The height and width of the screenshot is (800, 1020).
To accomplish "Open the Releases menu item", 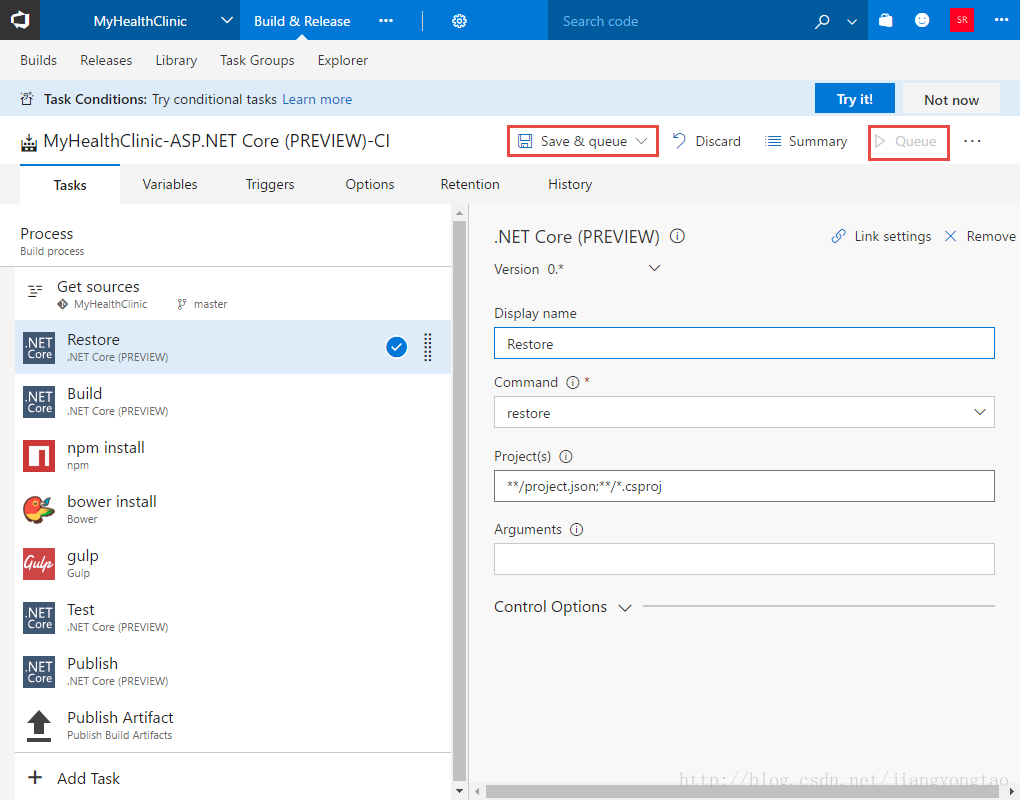I will click(x=106, y=60).
